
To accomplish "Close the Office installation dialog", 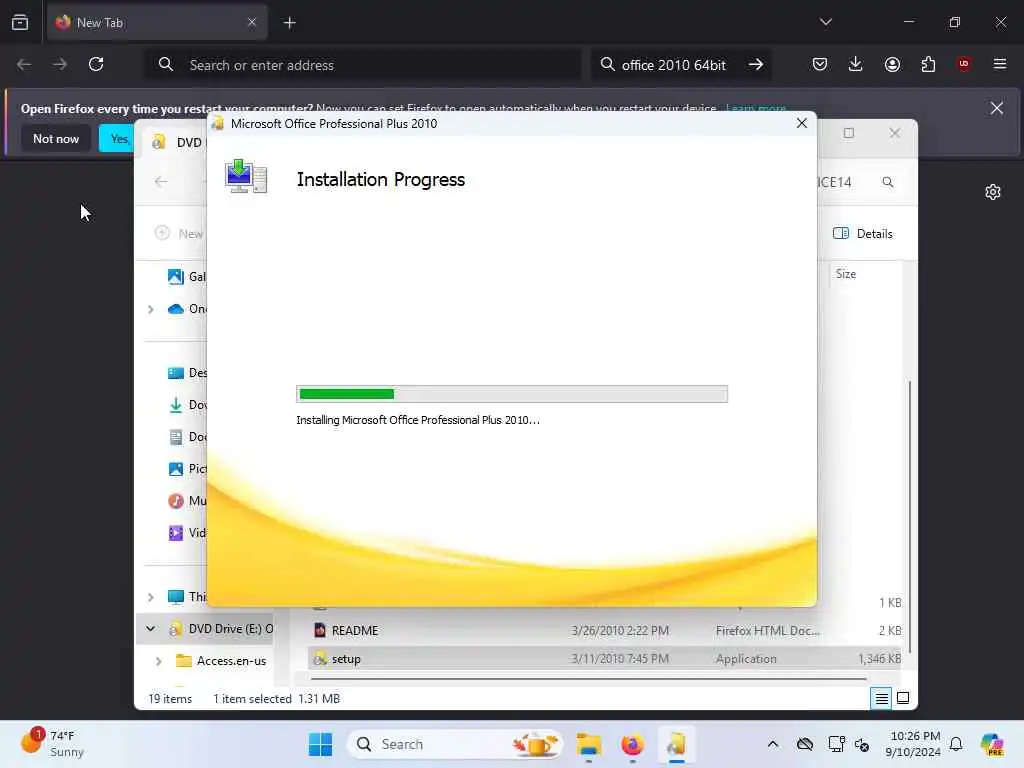I will 802,123.
